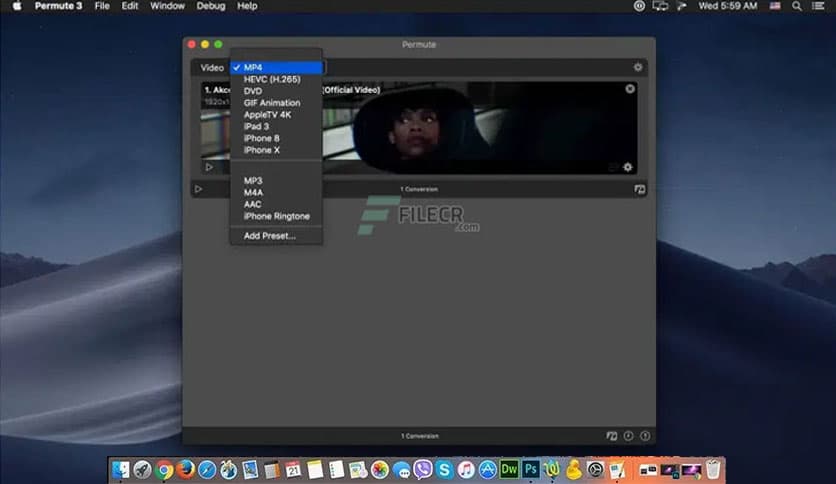This screenshot has height=484, width=836.
Task: Click the info icon in the bottom bar
Action: click(645, 436)
